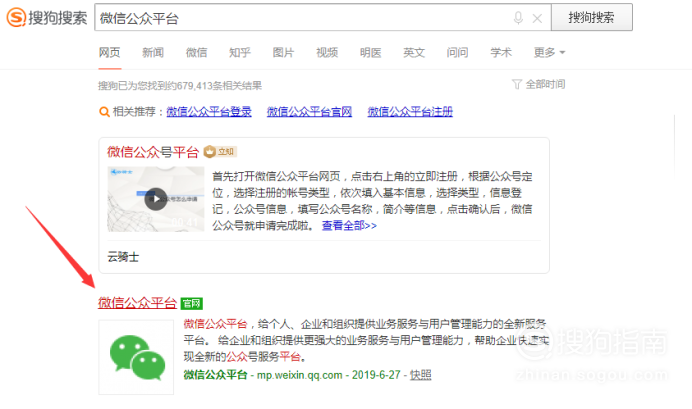
Task: Switch to the 学术 tab
Action: pos(501,53)
